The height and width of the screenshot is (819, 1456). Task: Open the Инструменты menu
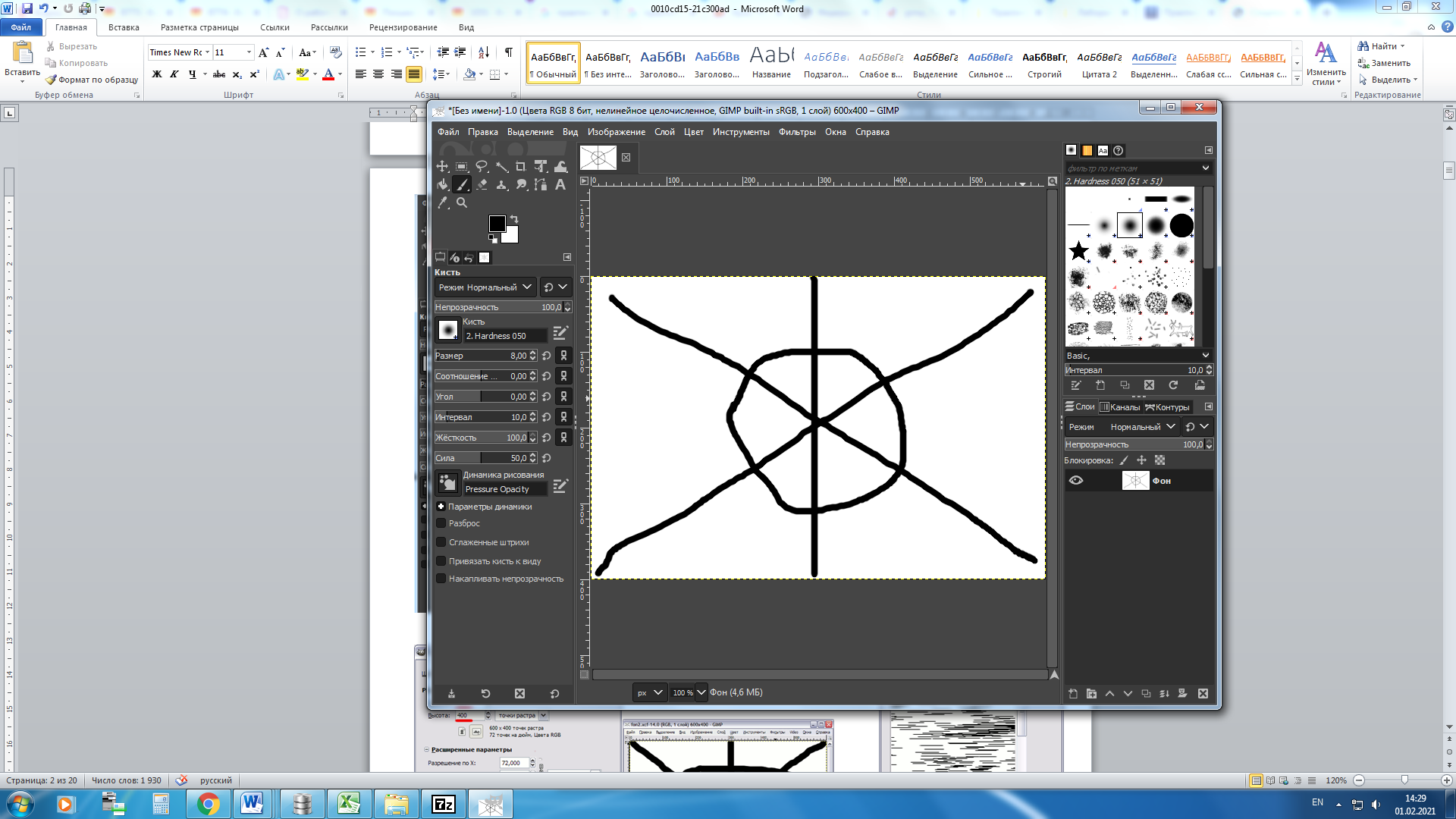[741, 132]
